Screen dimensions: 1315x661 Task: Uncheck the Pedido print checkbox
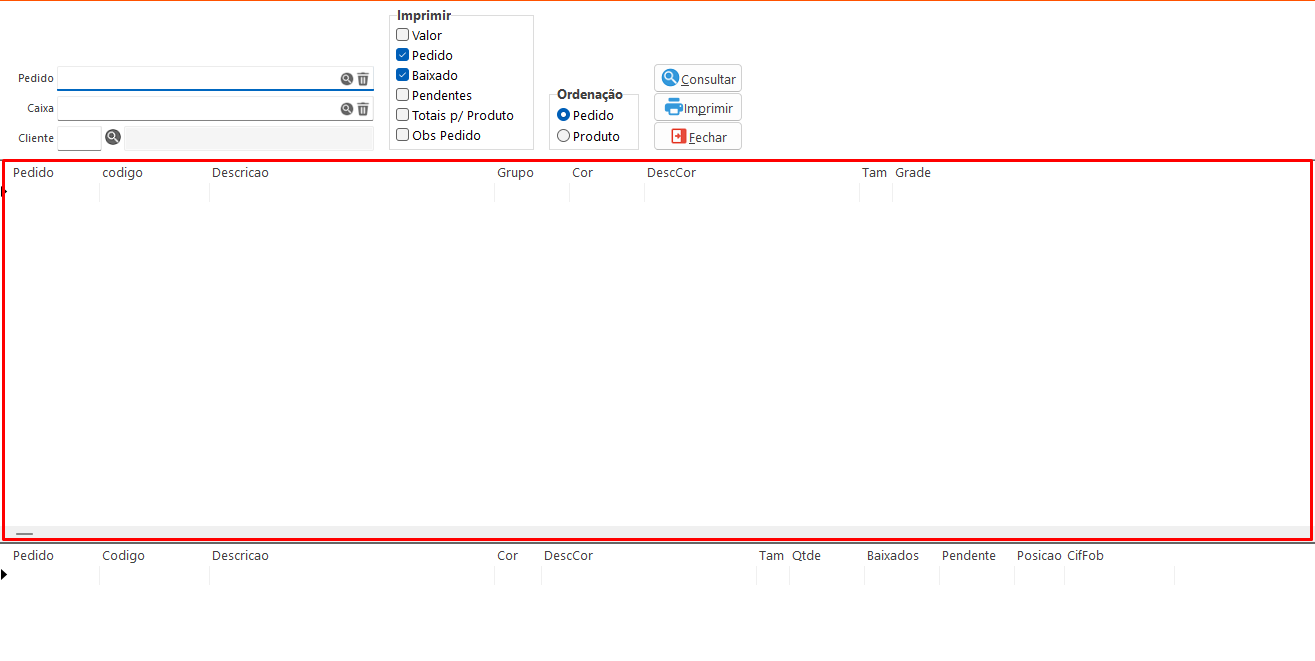point(403,55)
